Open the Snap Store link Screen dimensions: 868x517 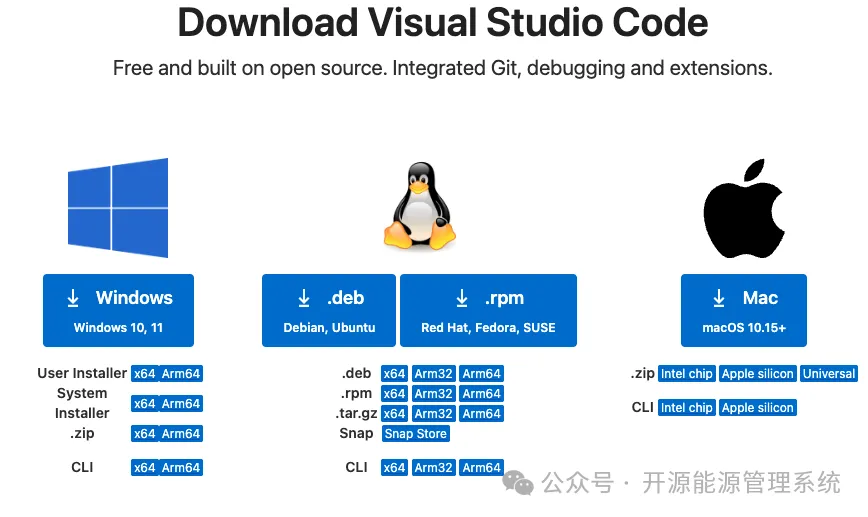coord(415,433)
